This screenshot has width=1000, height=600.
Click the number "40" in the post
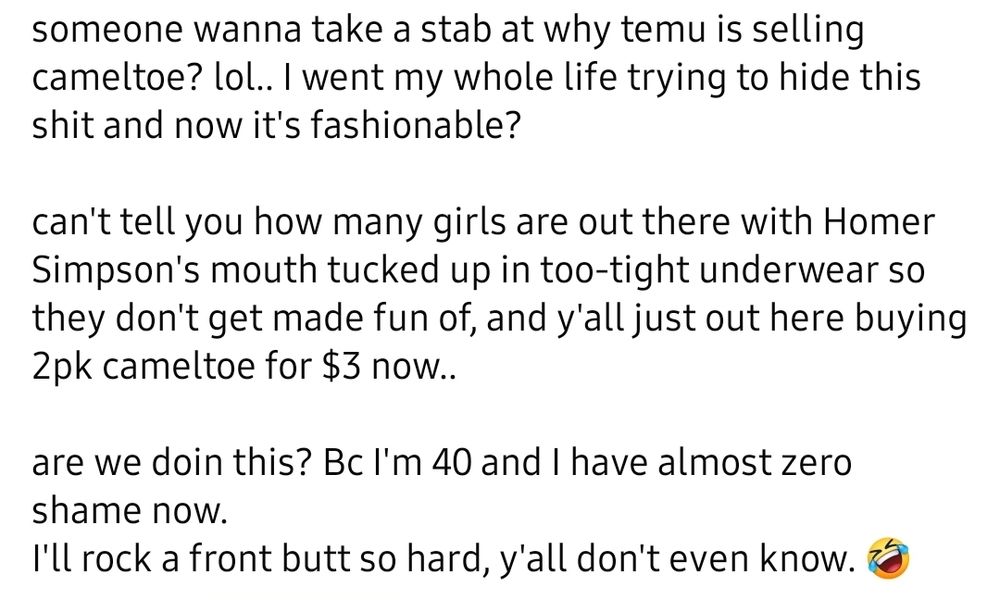click(x=452, y=463)
